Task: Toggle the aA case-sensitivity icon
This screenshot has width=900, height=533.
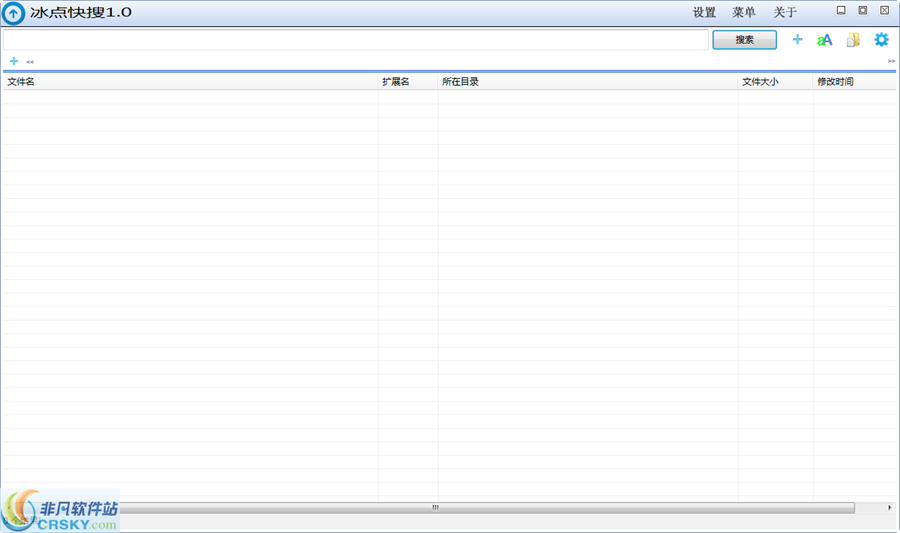Action: pyautogui.click(x=824, y=40)
